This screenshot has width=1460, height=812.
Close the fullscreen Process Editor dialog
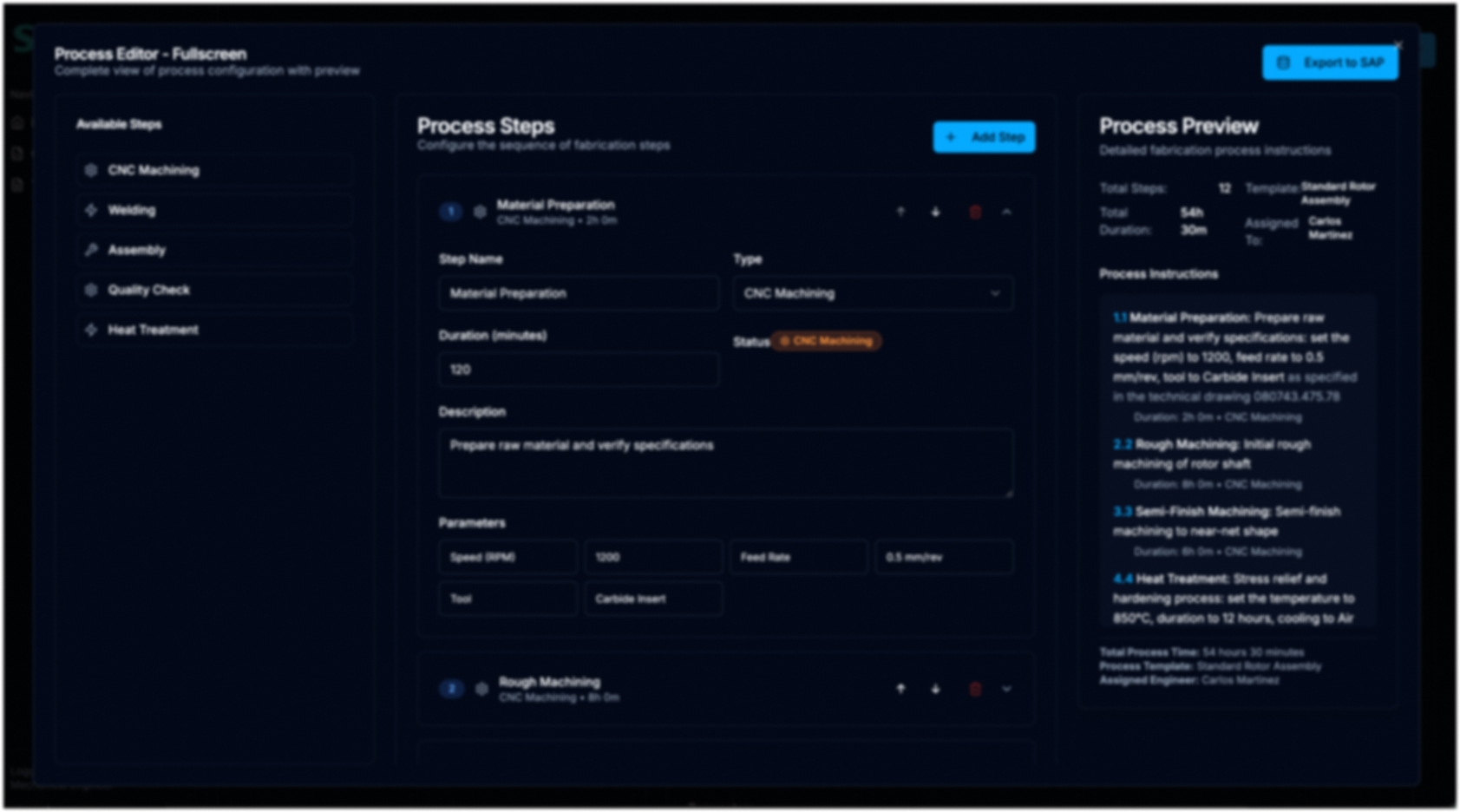(1398, 45)
